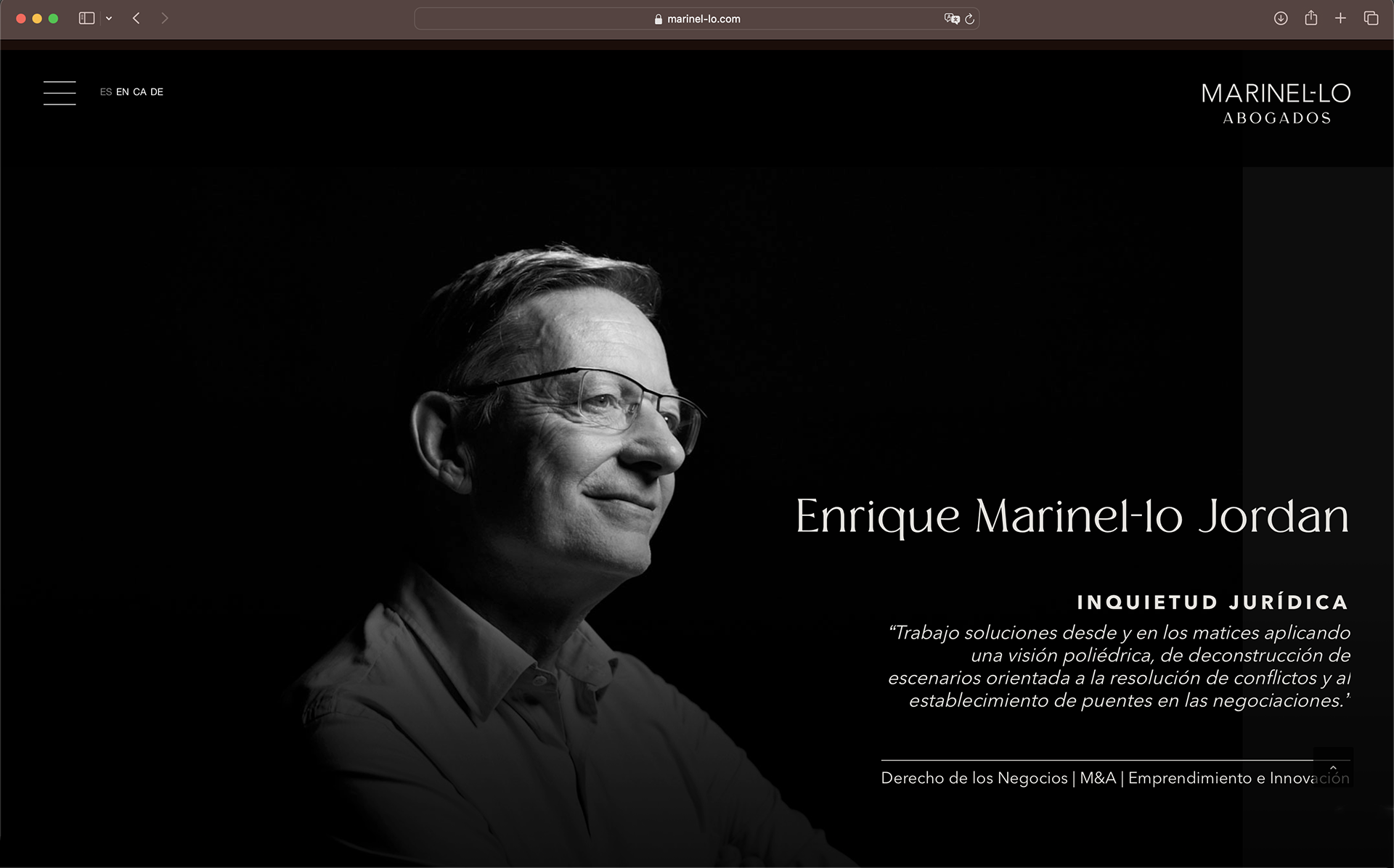Go back to the previous page
1394x868 pixels.
tap(136, 18)
